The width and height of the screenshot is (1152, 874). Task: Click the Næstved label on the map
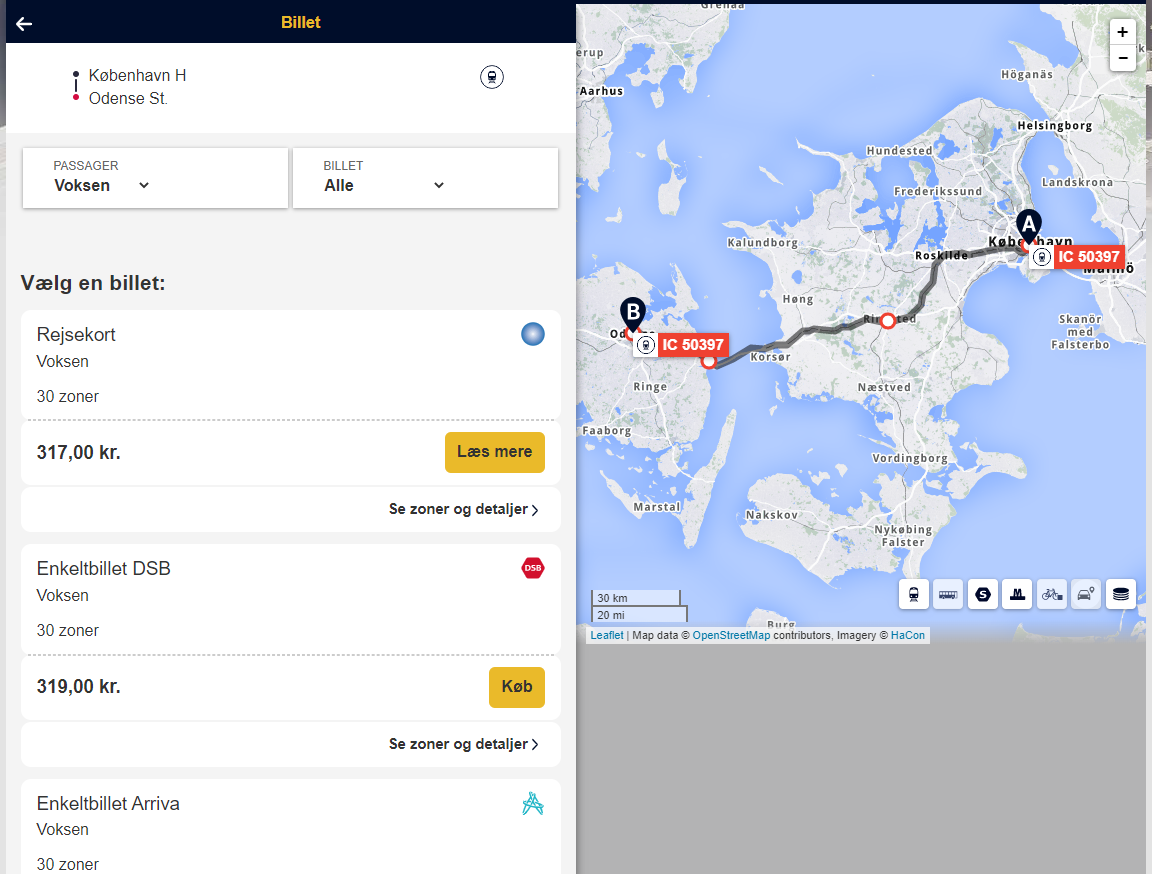coord(884,387)
